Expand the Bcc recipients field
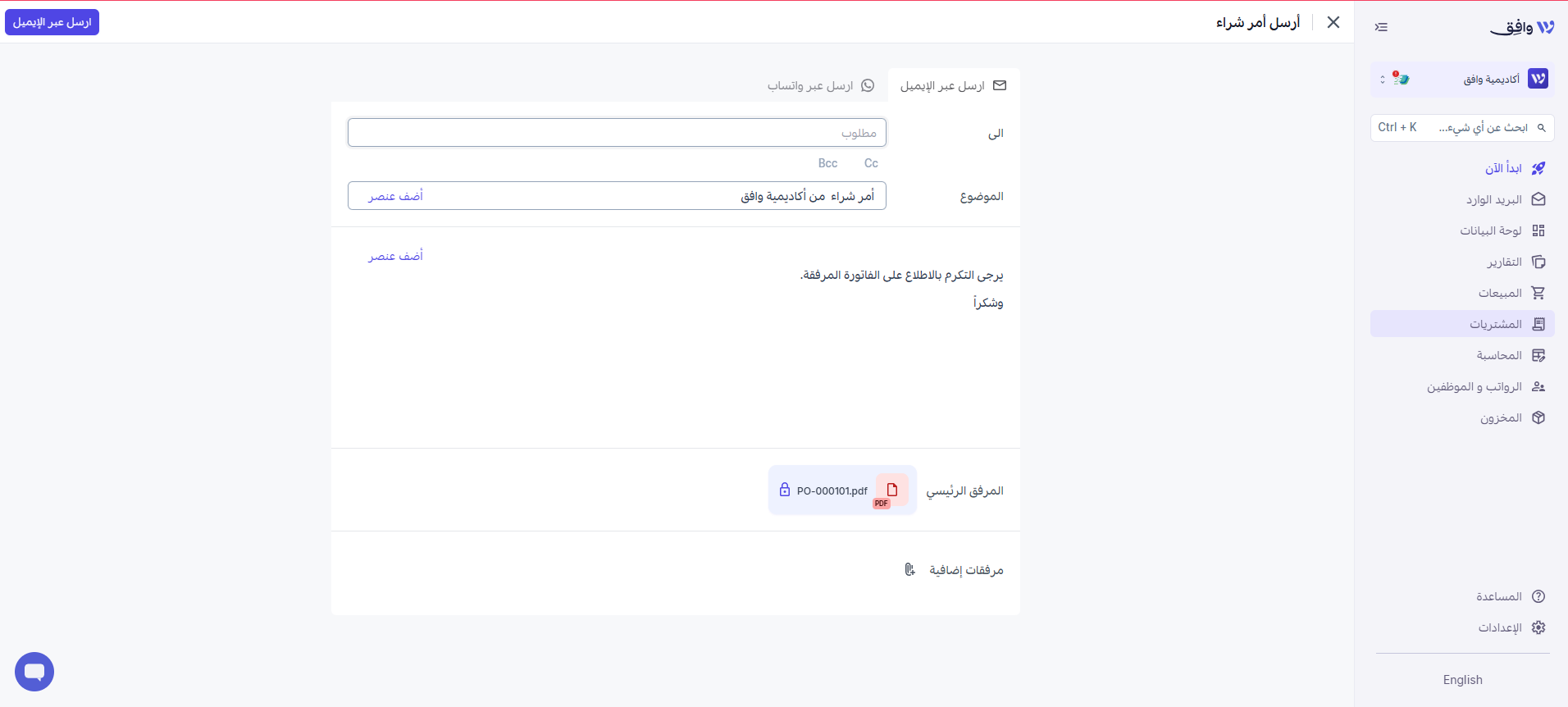Image resolution: width=1568 pixels, height=707 pixels. point(827,163)
